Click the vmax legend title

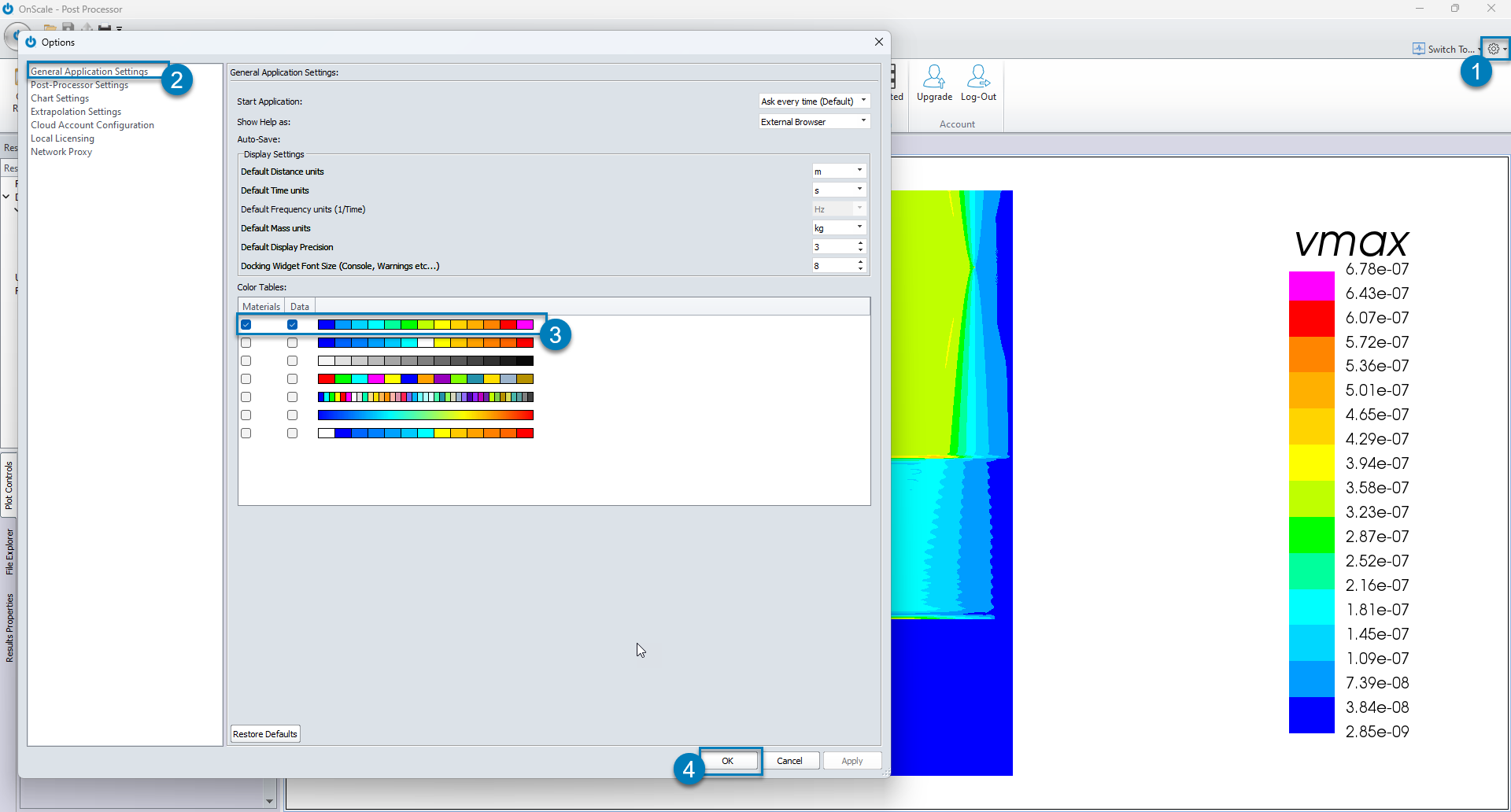1352,242
